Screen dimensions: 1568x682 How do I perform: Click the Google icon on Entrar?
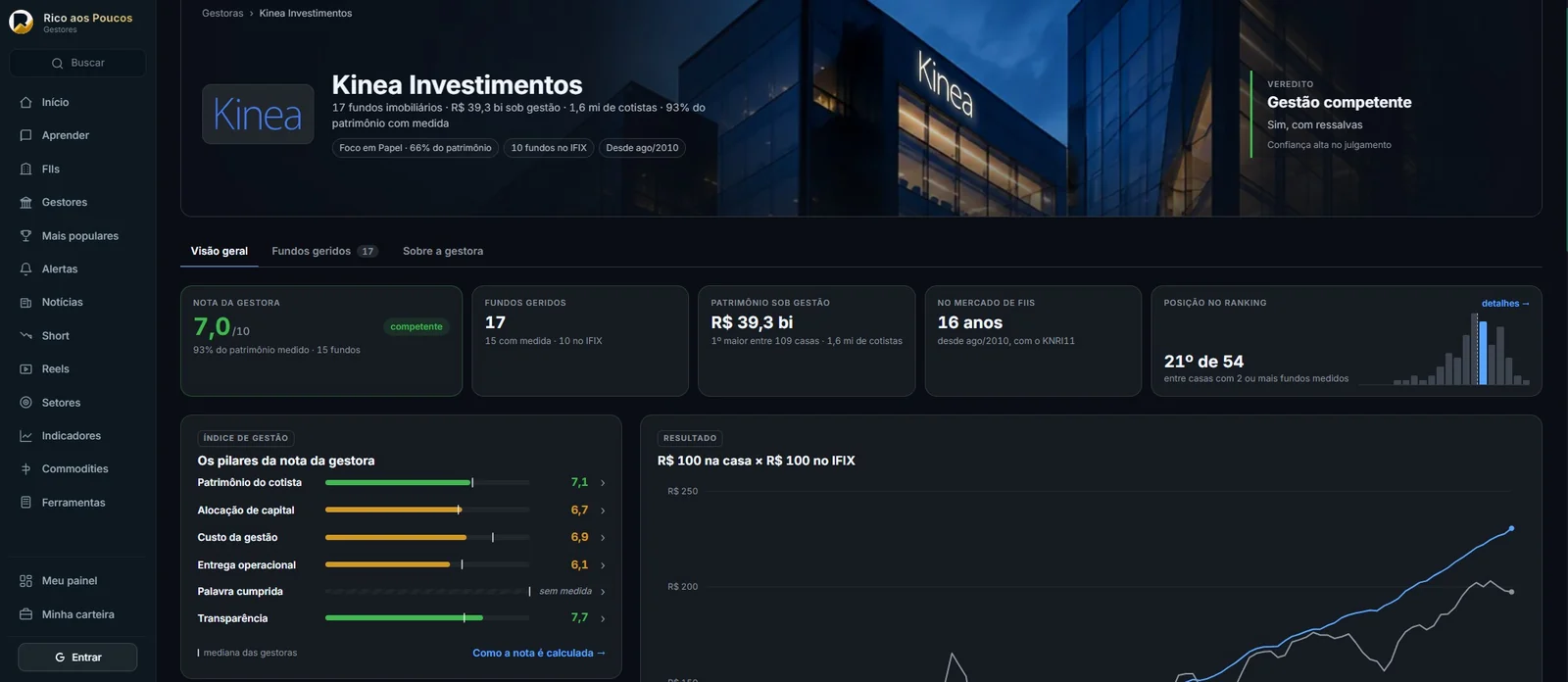(x=60, y=658)
